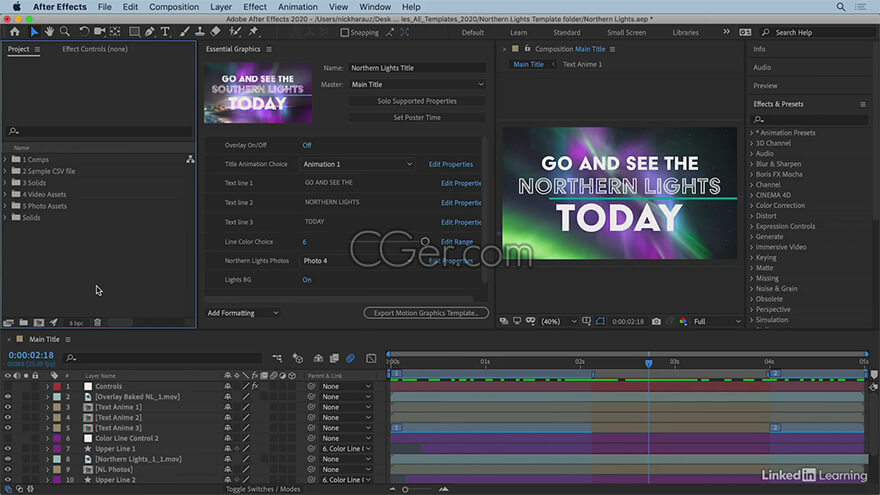Select the Eraser tool
This screenshot has height=495, width=880.
pyautogui.click(x=216, y=32)
